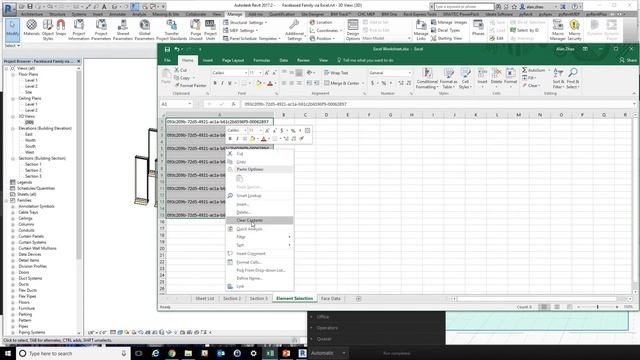Screen dimensions: 640x360
Task: Open Macro Security in Revit ribbon
Action: coord(574,29)
